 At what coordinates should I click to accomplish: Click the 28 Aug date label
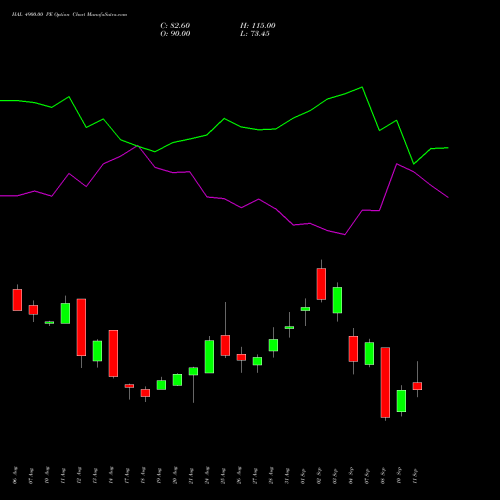click(x=271, y=475)
